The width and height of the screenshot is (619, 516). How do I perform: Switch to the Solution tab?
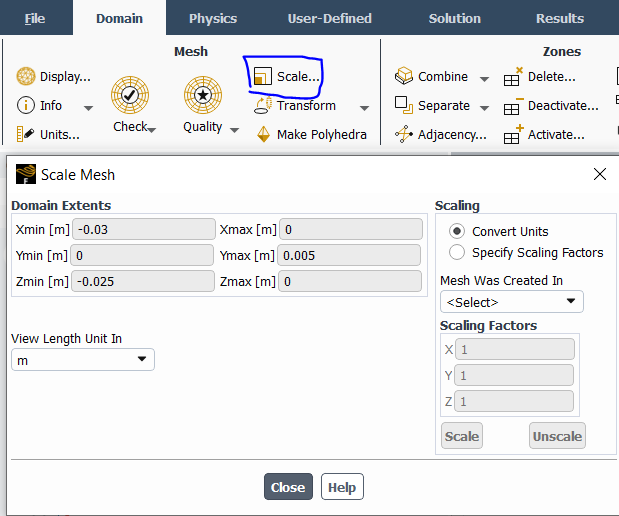pos(455,18)
